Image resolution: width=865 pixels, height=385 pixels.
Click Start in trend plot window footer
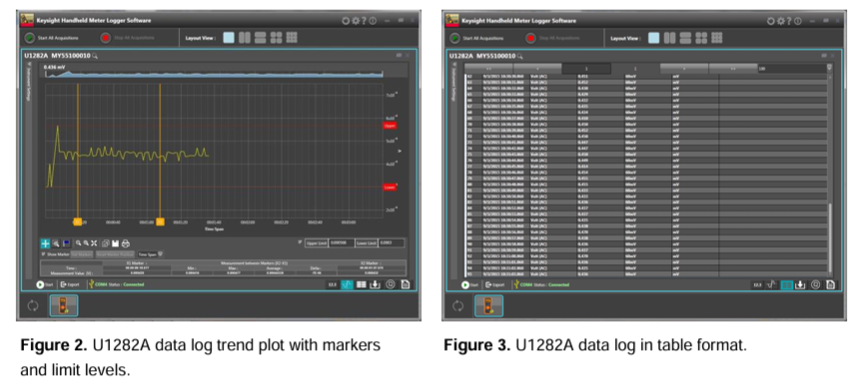tap(45, 285)
